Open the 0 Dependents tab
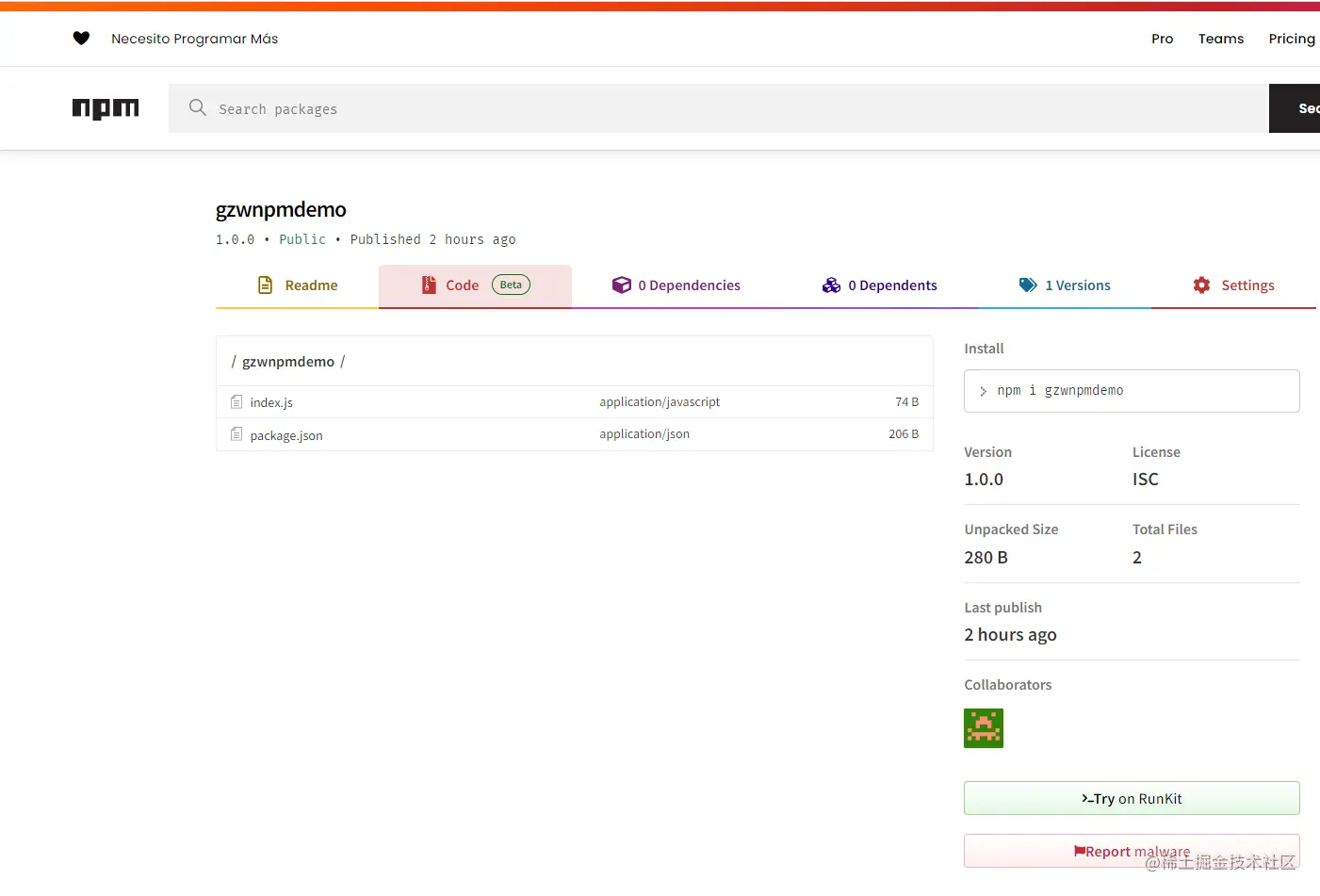The width and height of the screenshot is (1320, 896). click(x=880, y=286)
